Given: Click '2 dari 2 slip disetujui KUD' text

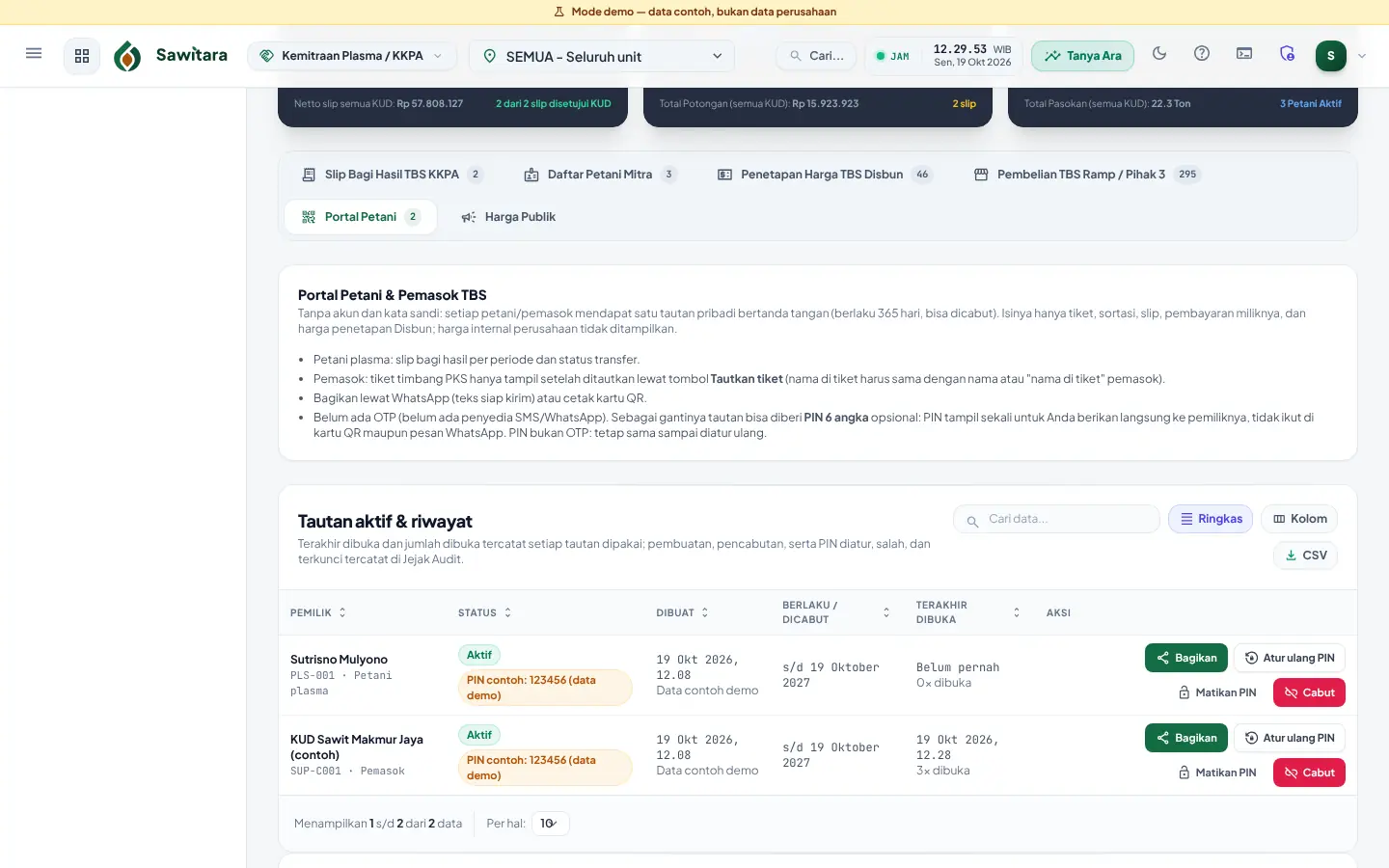Looking at the screenshot, I should (554, 103).
